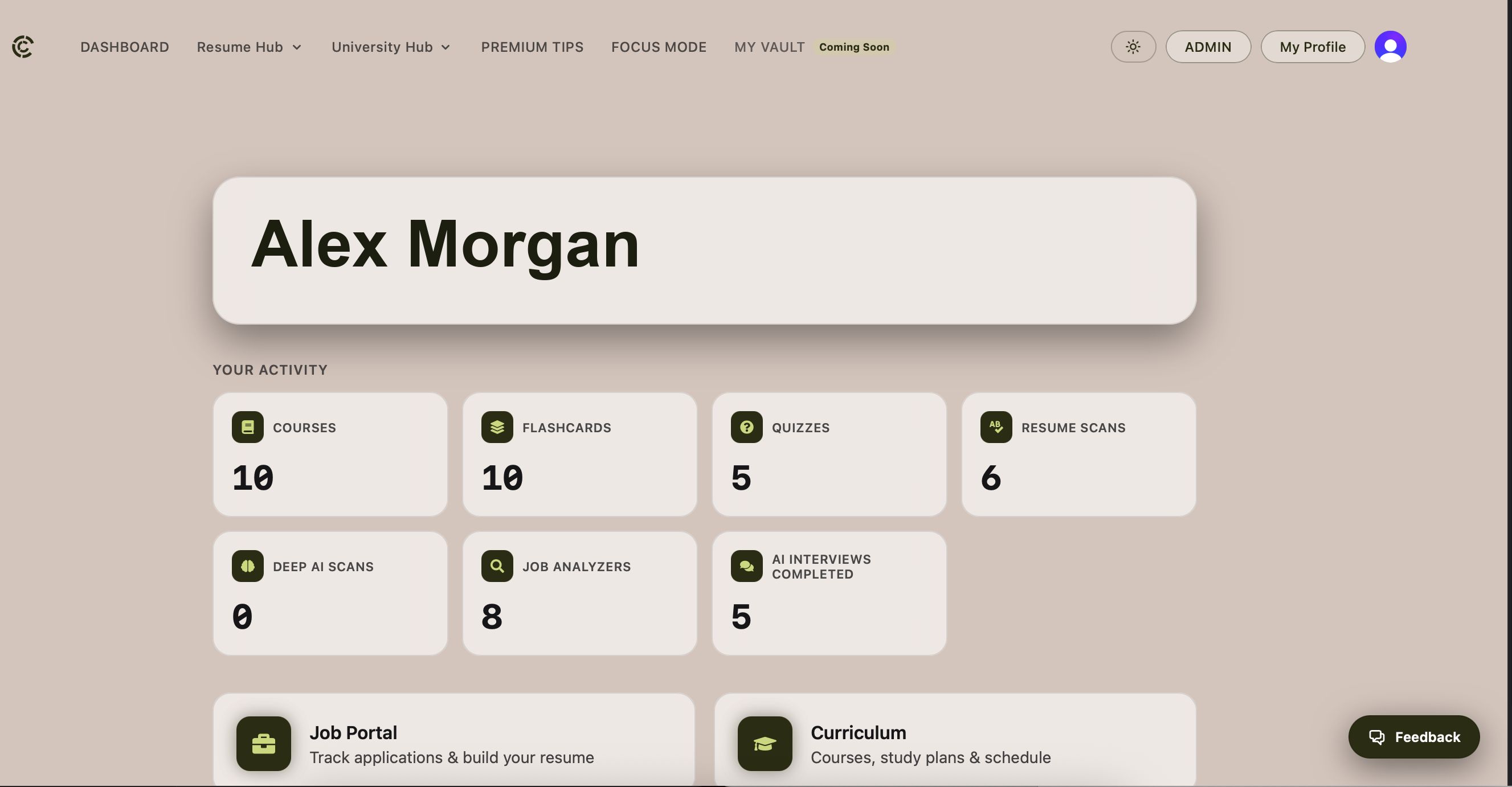Click the speech bubble icon in the Feedback button
Screen dimensions: 1512x787
[x=1376, y=737]
